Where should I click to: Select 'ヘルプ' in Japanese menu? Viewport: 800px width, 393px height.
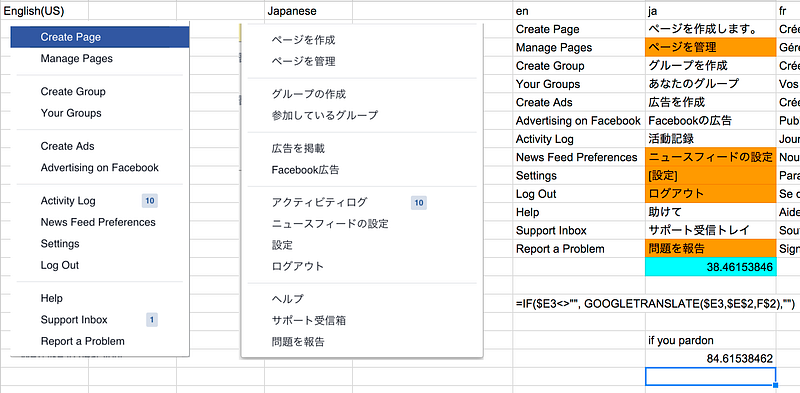pos(287,299)
